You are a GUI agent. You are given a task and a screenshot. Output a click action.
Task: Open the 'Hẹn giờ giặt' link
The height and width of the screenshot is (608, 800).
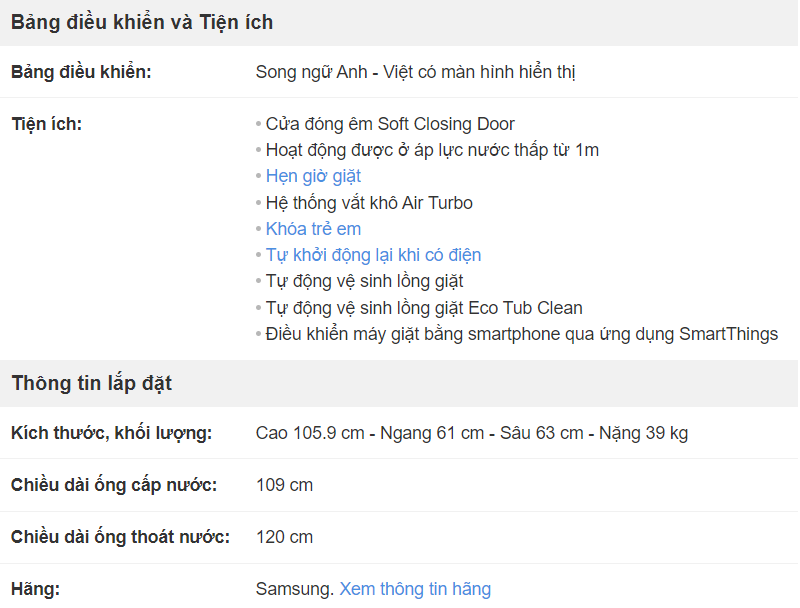[x=313, y=176]
